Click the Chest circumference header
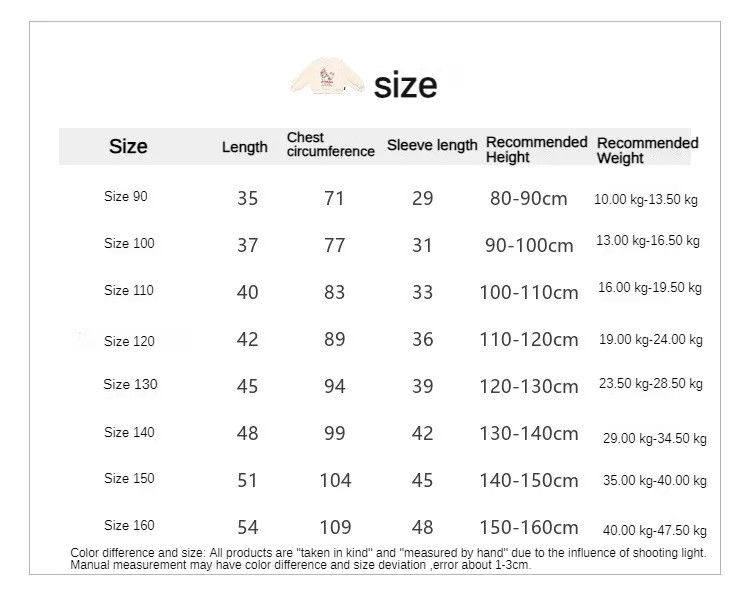This screenshot has height=590, width=750. 331,145
